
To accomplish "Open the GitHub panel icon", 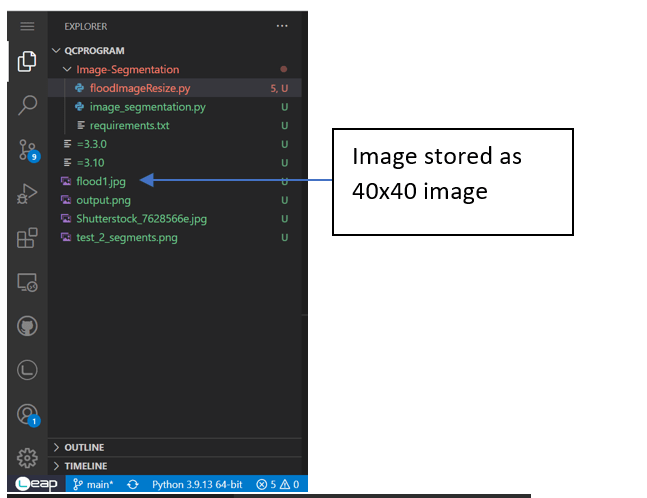I will pos(27,327).
